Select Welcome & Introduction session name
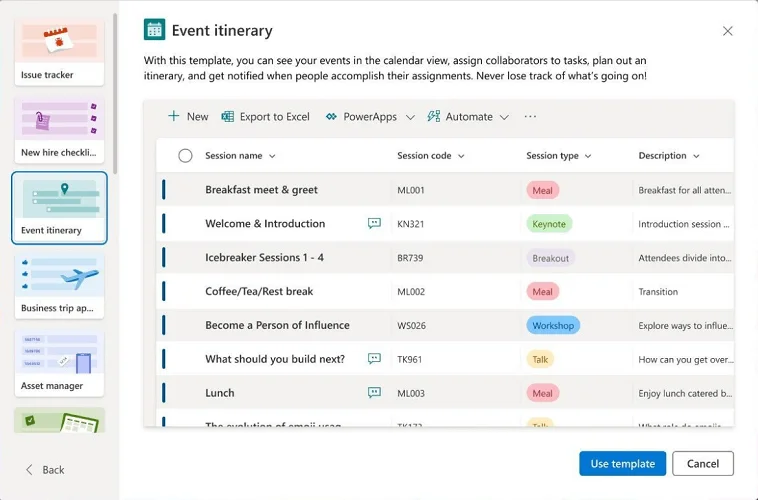This screenshot has height=500, width=758. pyautogui.click(x=265, y=223)
